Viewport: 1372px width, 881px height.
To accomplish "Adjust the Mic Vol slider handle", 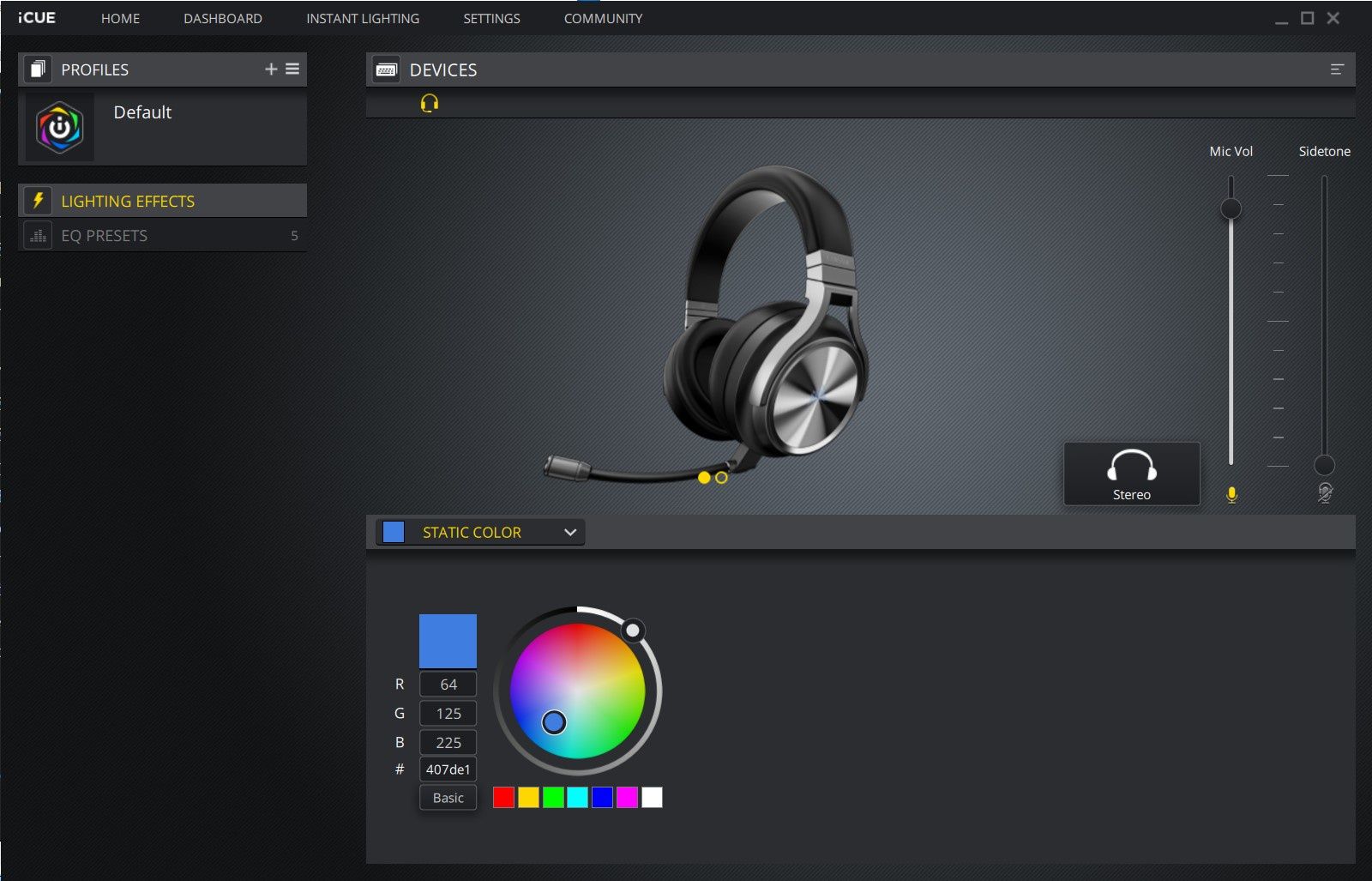I will tap(1231, 208).
